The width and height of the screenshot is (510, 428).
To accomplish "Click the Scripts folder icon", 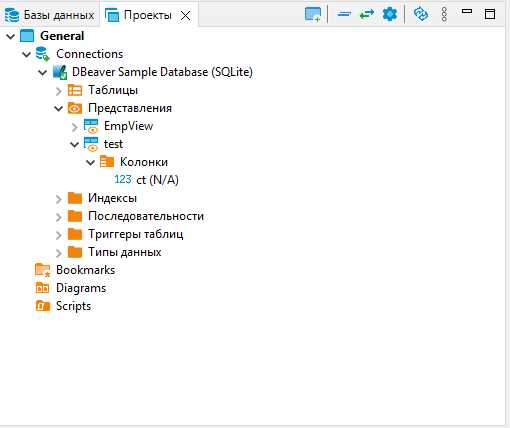I will (43, 305).
